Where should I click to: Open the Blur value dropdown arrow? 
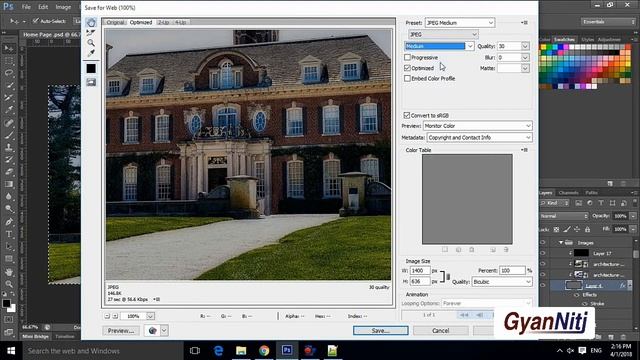[525, 58]
